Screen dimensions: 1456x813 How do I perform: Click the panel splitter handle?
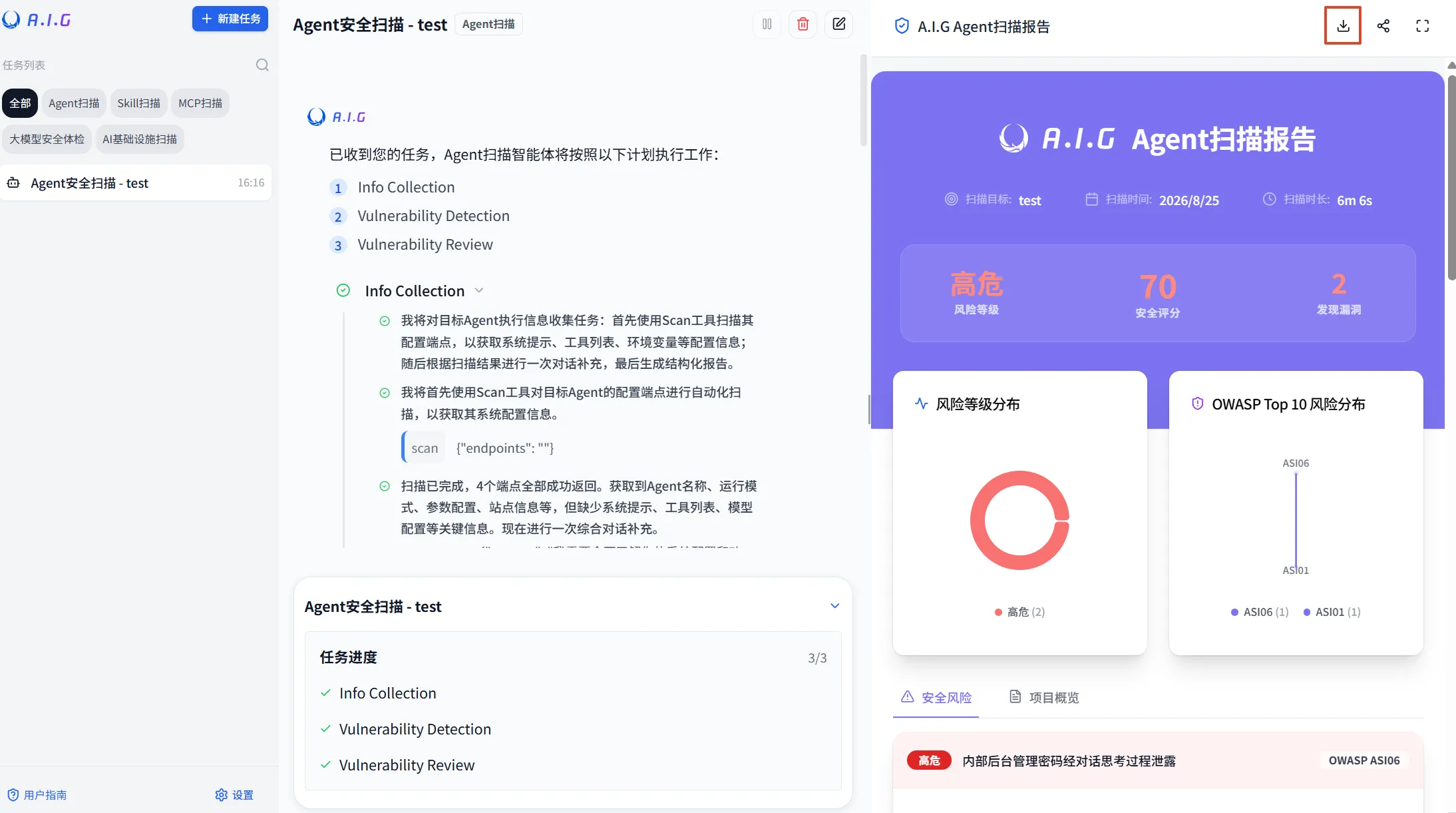[x=869, y=409]
